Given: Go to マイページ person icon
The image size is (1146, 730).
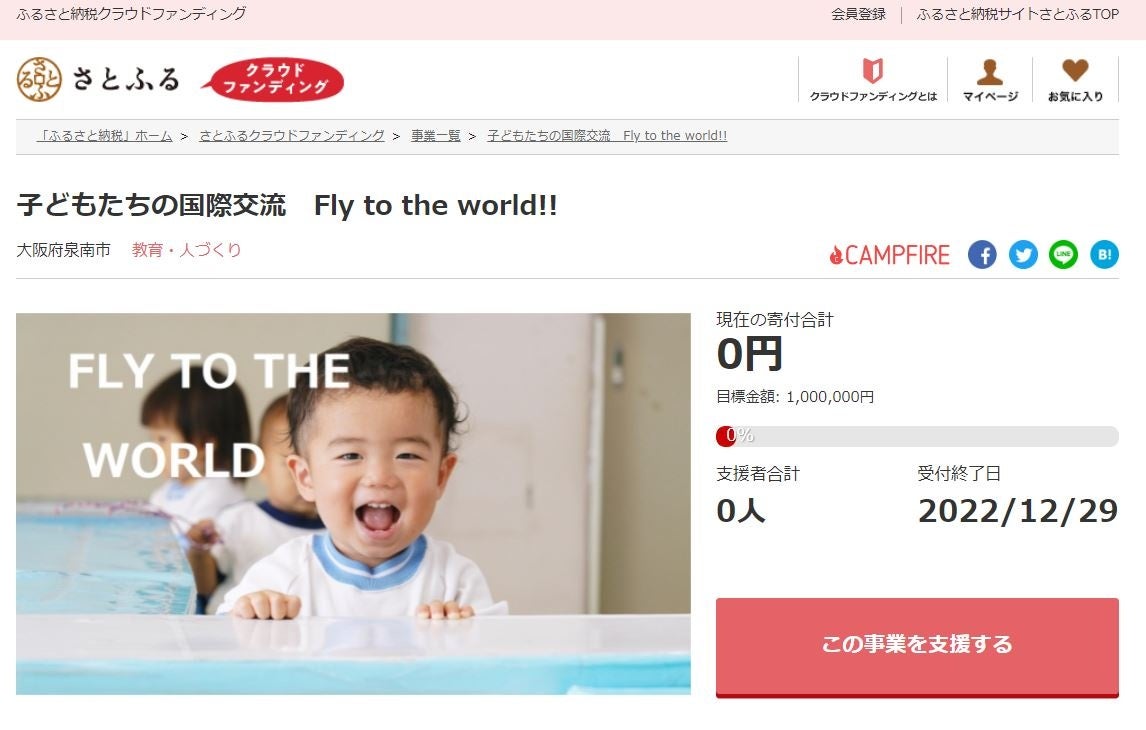Looking at the screenshot, I should tap(990, 80).
